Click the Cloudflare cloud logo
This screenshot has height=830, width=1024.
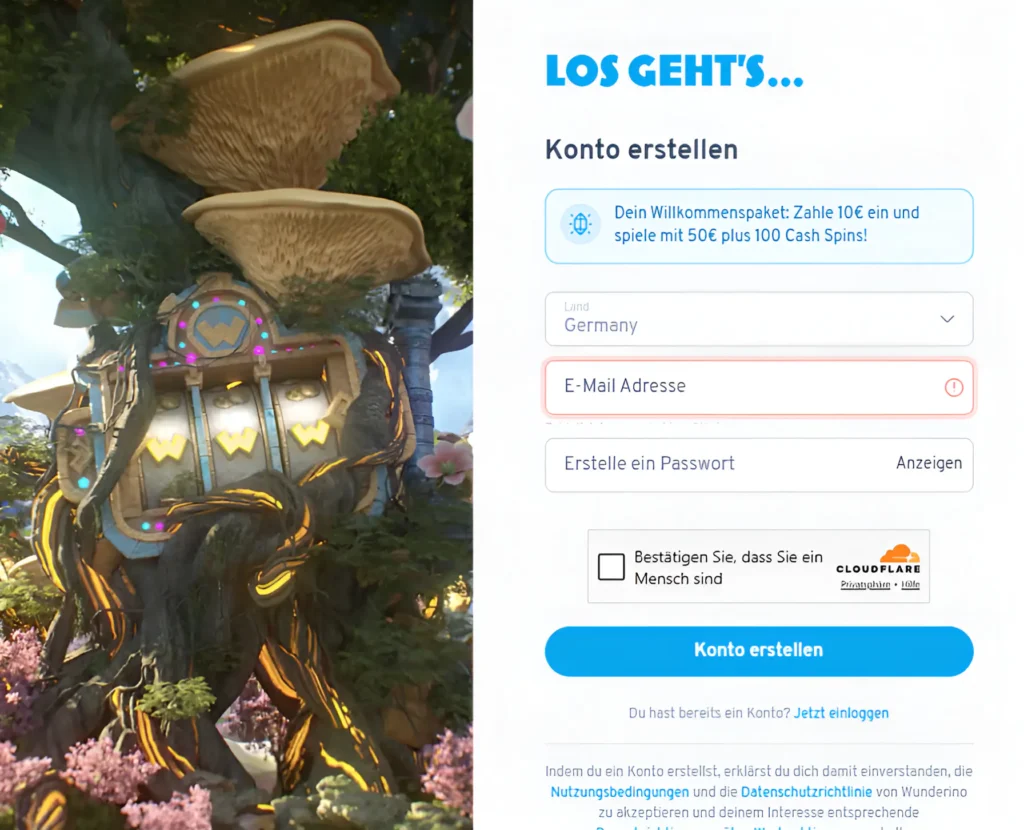click(x=900, y=554)
